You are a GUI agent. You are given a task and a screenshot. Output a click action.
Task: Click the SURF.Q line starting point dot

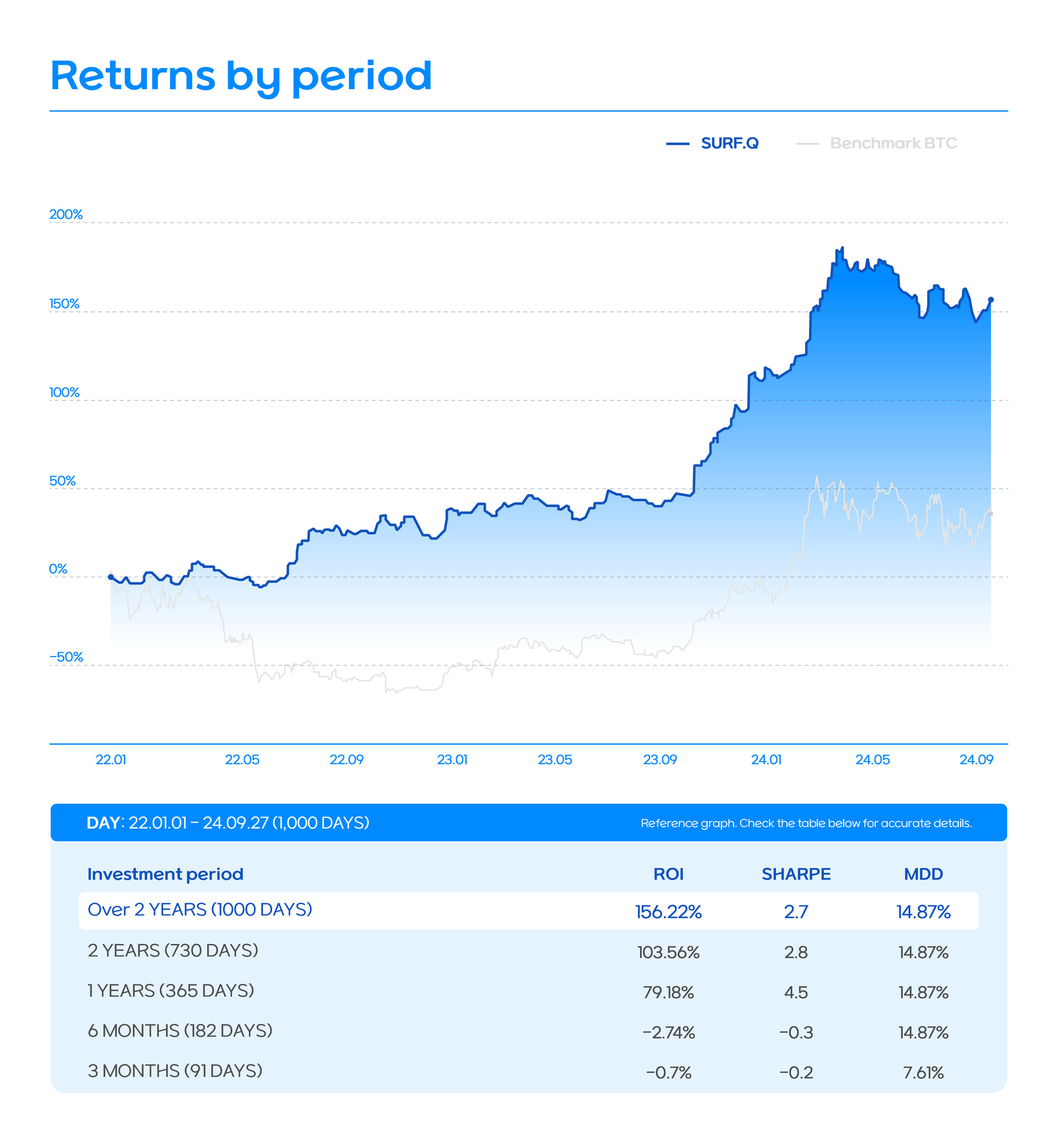[111, 577]
